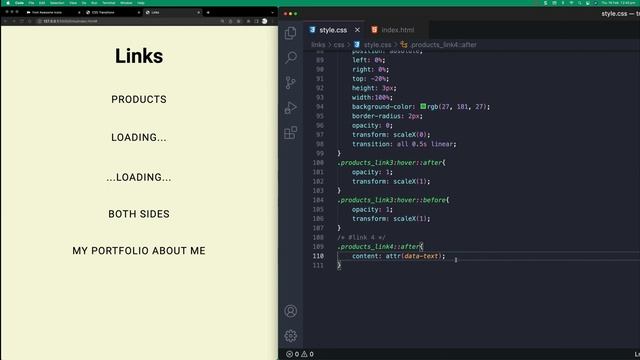This screenshot has height=360, width=640.
Task: Click the PRODUCTS link in the browser
Action: tap(139, 99)
